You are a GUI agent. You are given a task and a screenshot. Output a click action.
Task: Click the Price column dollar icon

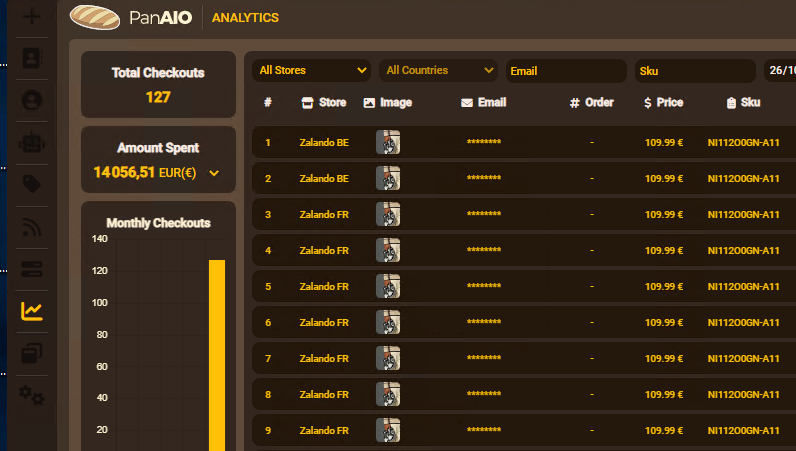648,103
